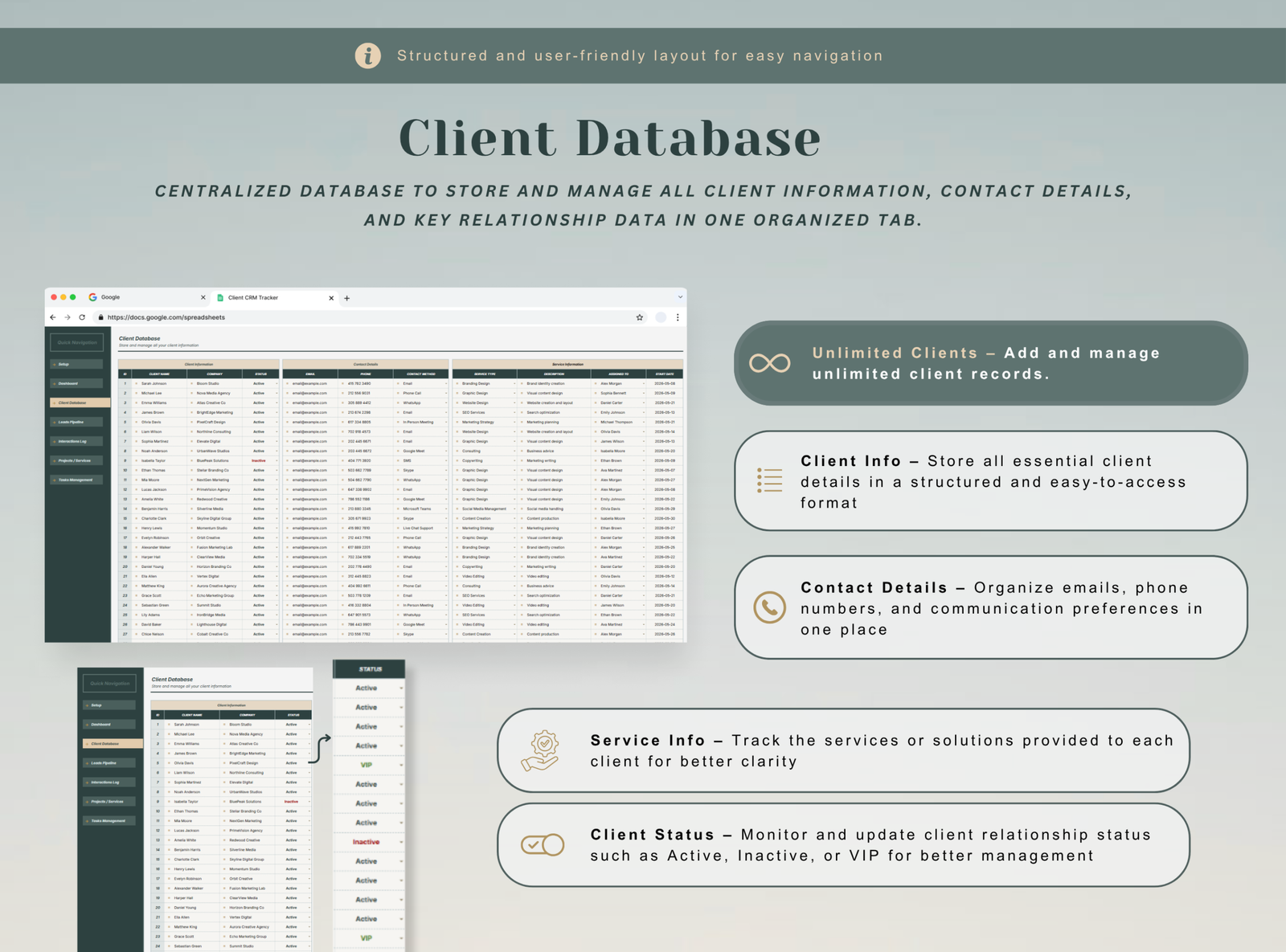The image size is (1286, 952).
Task: Click the browser forward arrow
Action: 68,317
